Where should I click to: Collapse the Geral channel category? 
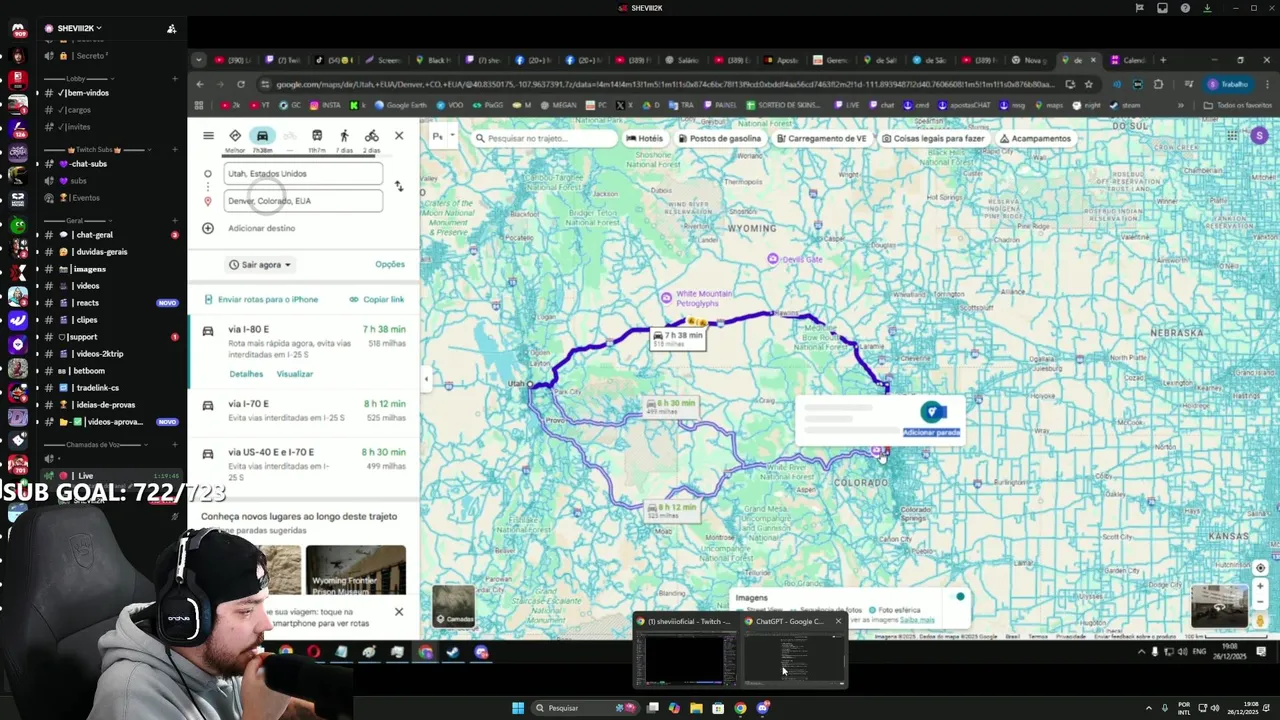point(75,220)
